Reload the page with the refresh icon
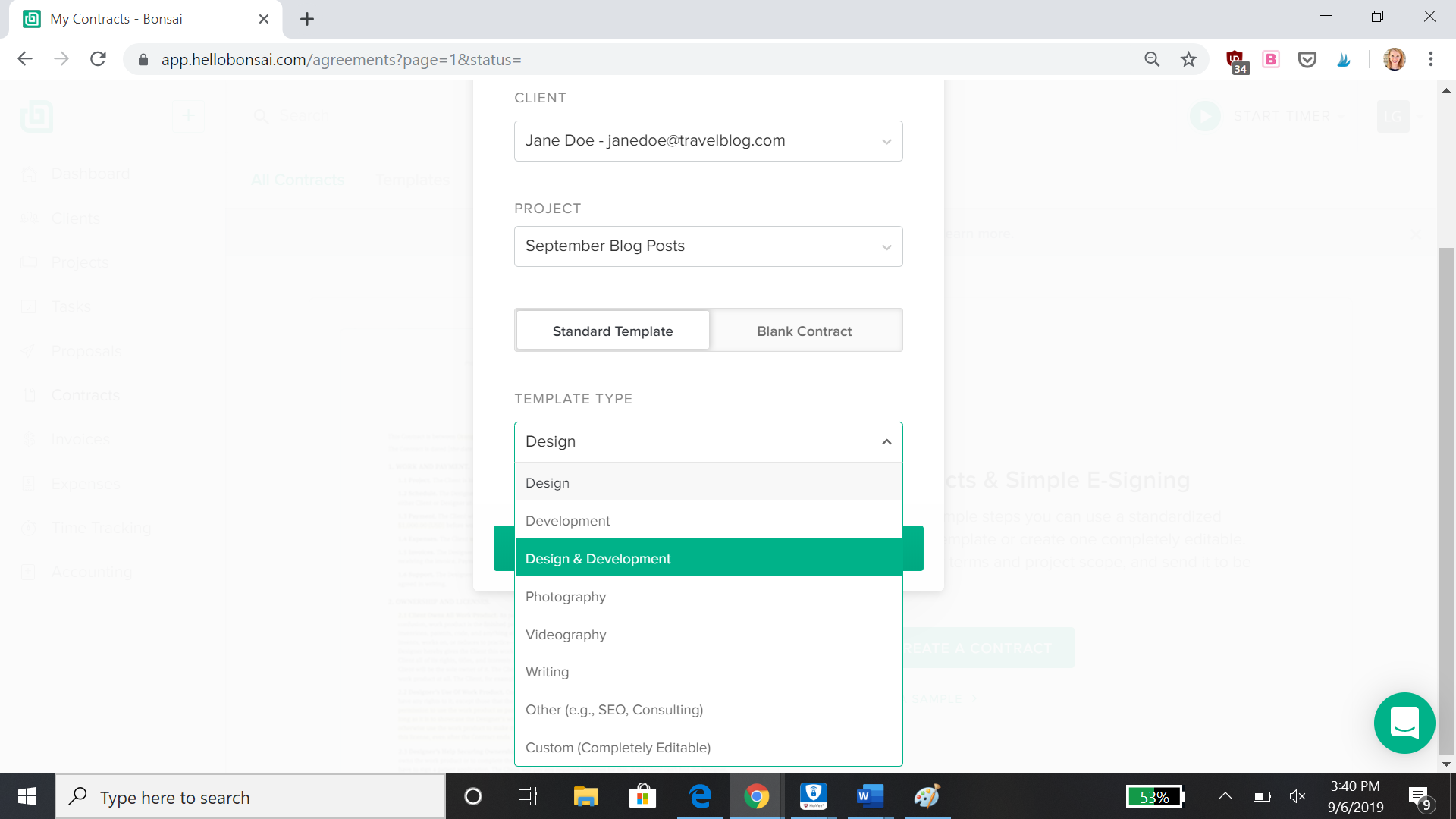Screen dimensions: 1456x819 point(98,59)
